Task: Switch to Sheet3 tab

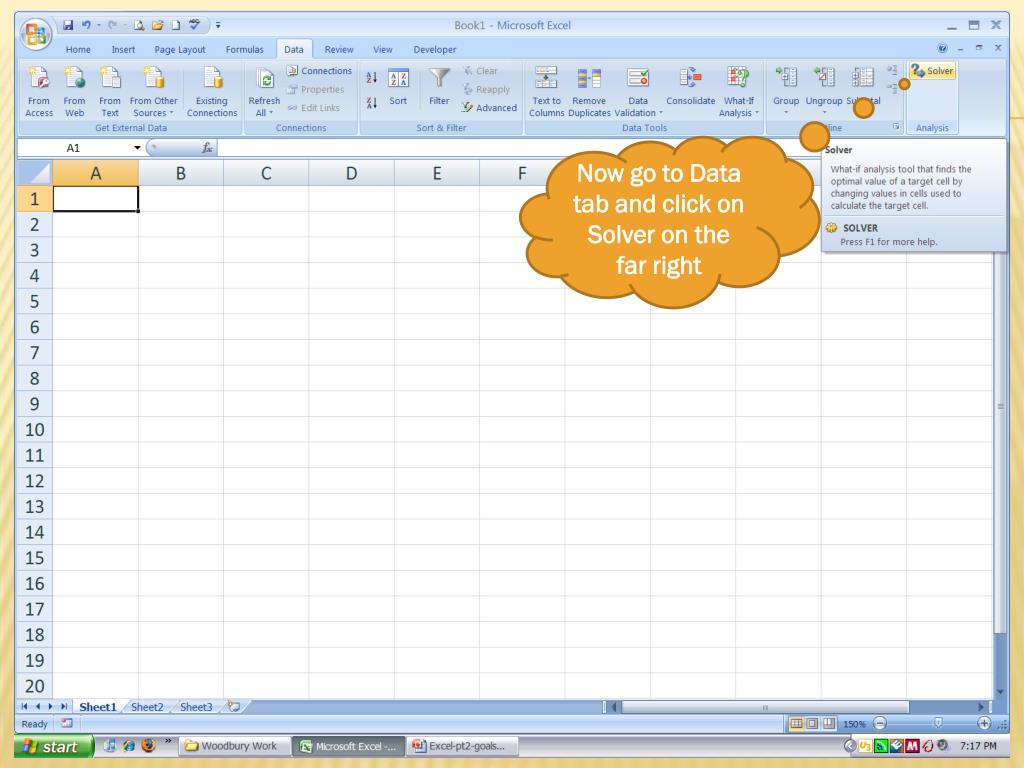Action: coord(196,707)
